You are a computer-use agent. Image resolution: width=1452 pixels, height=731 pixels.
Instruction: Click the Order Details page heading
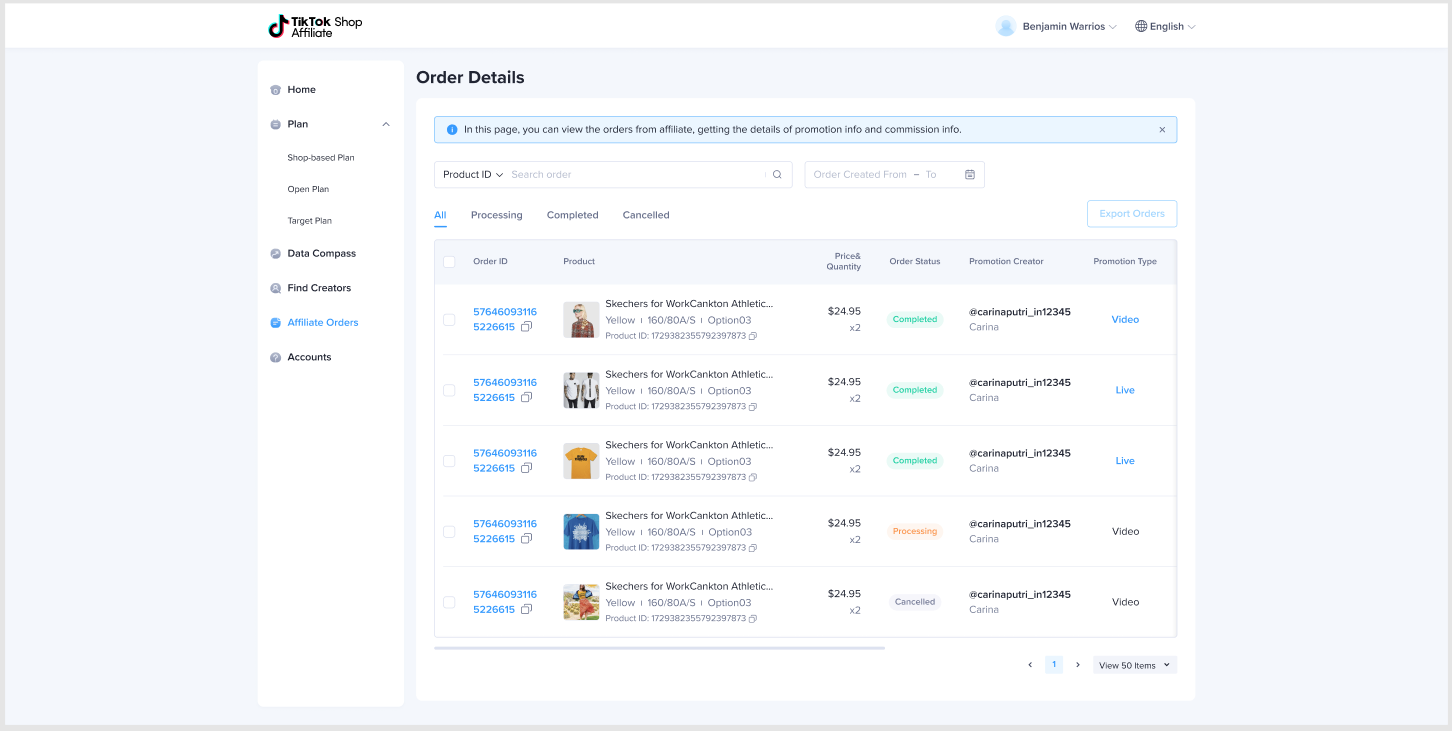click(470, 78)
